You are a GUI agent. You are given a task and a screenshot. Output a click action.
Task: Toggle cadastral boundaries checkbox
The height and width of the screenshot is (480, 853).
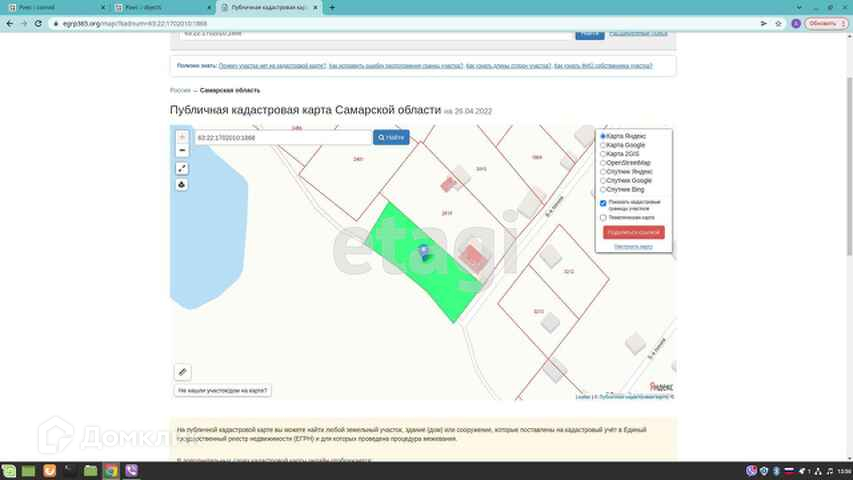click(603, 204)
